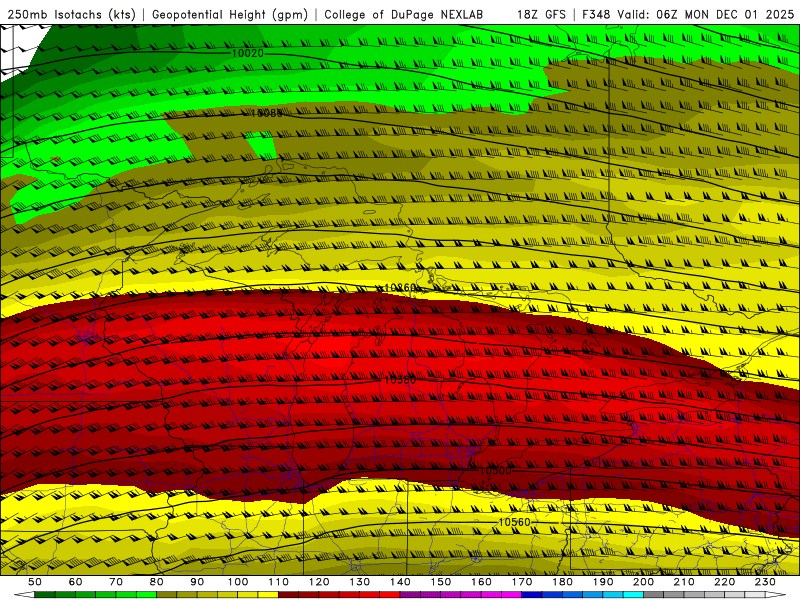Click the 120 value on the color scale

click(319, 582)
